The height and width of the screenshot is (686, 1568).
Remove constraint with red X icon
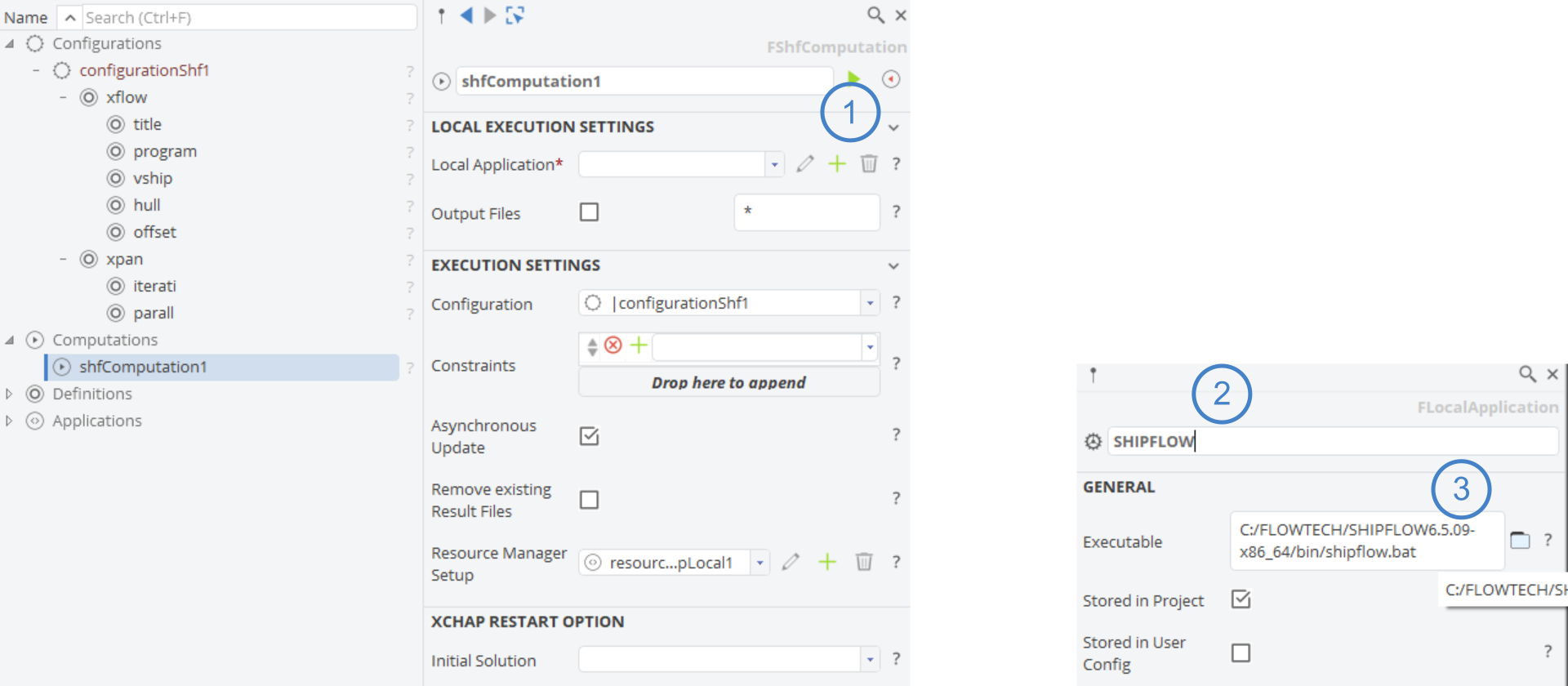click(613, 345)
